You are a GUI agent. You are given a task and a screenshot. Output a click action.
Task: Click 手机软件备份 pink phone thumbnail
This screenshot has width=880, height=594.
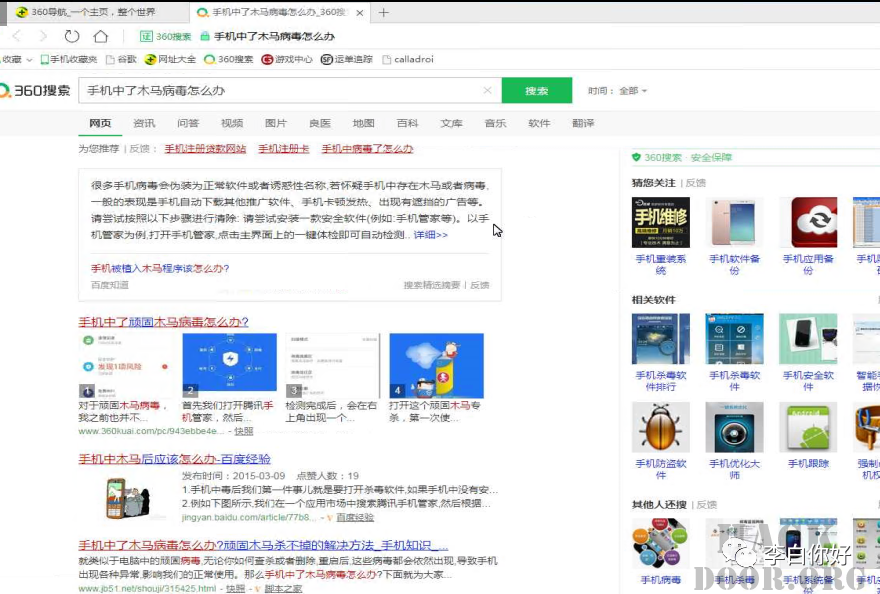pyautogui.click(x=734, y=222)
